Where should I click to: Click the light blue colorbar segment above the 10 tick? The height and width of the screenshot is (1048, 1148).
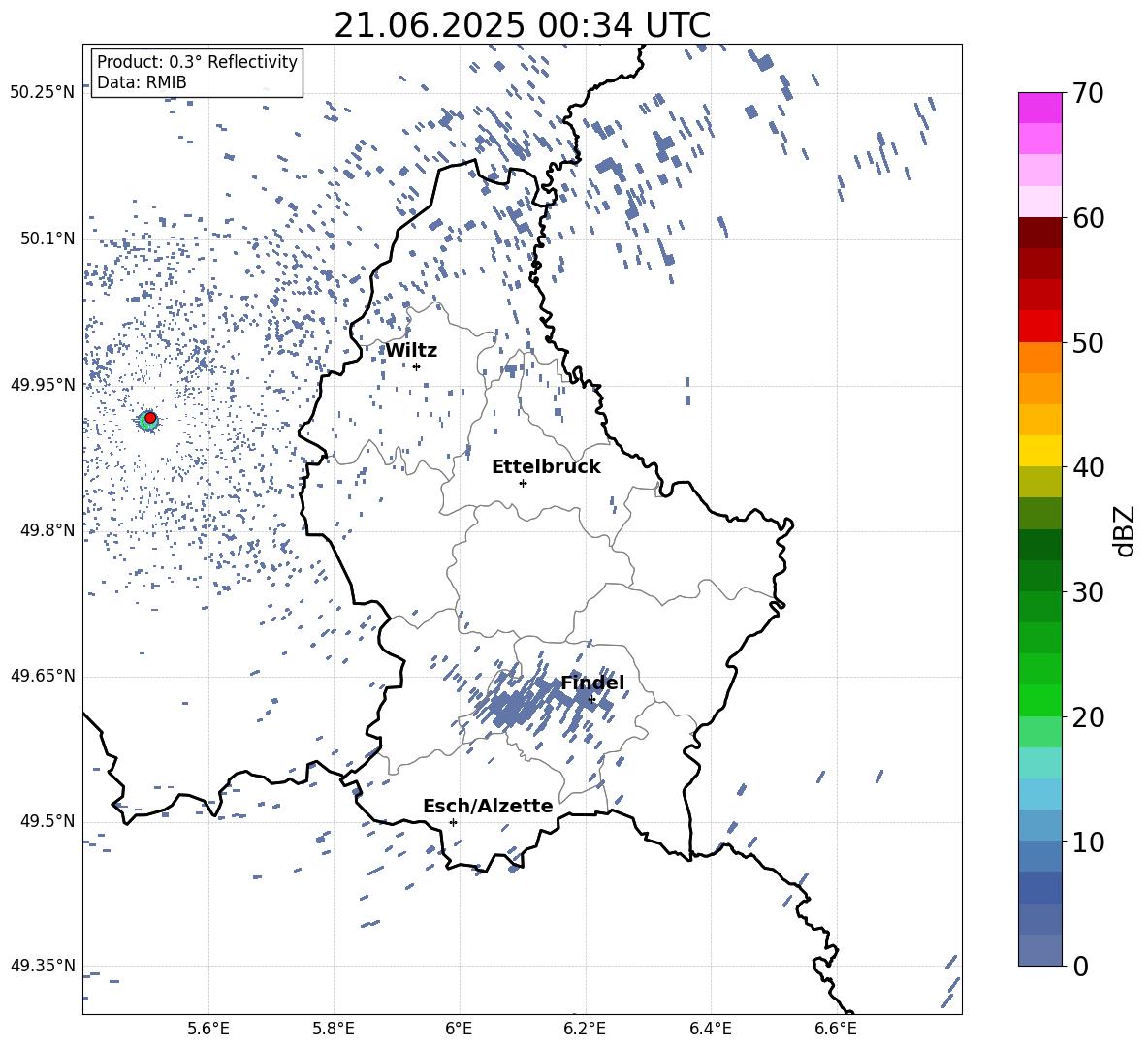(1039, 826)
